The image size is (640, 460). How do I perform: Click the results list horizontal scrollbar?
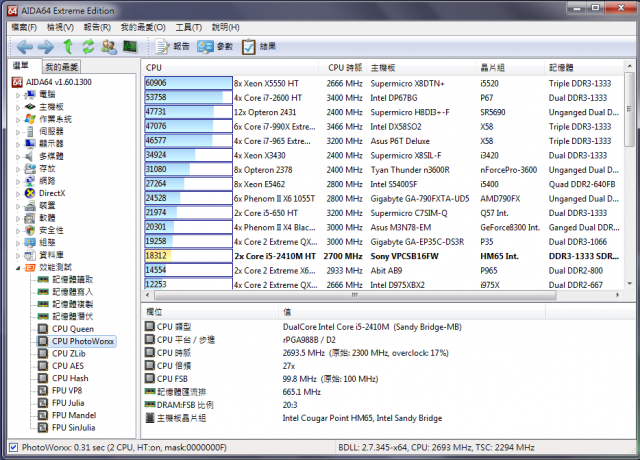coord(355,295)
